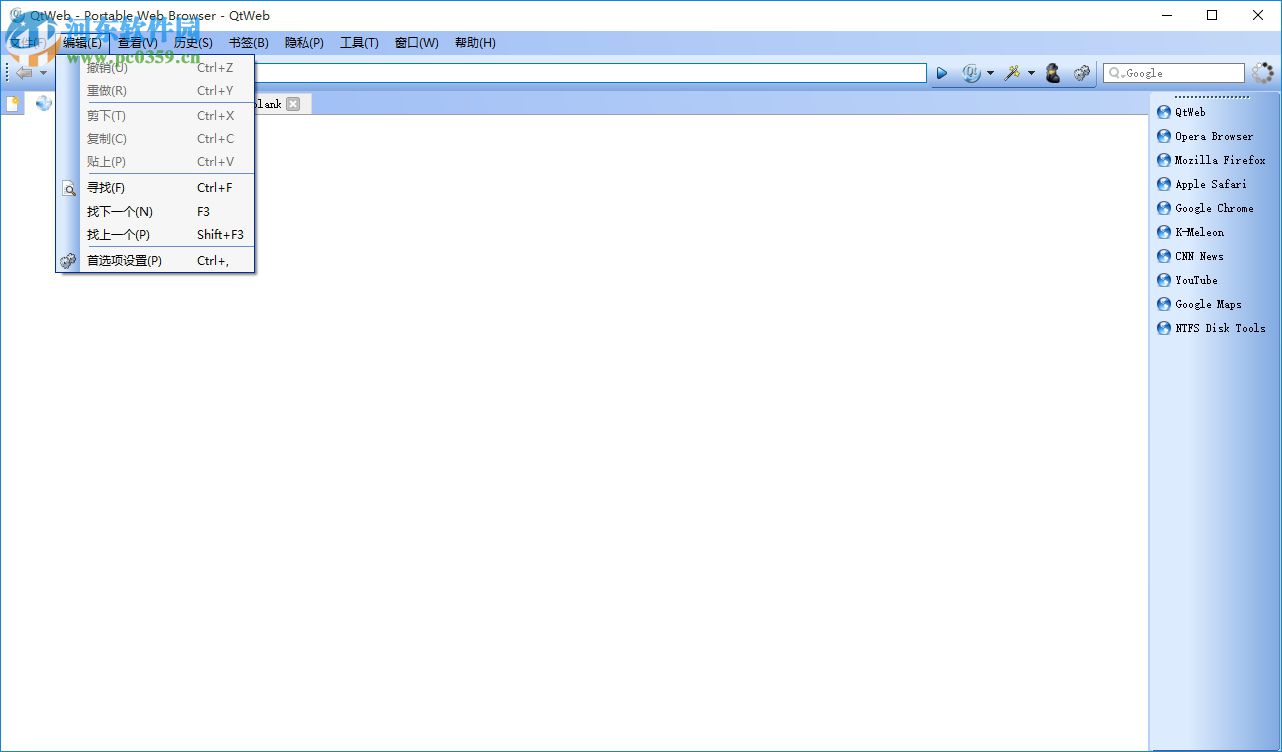Click the loading spinner icon at top right
The height and width of the screenshot is (752, 1282).
[x=1263, y=73]
